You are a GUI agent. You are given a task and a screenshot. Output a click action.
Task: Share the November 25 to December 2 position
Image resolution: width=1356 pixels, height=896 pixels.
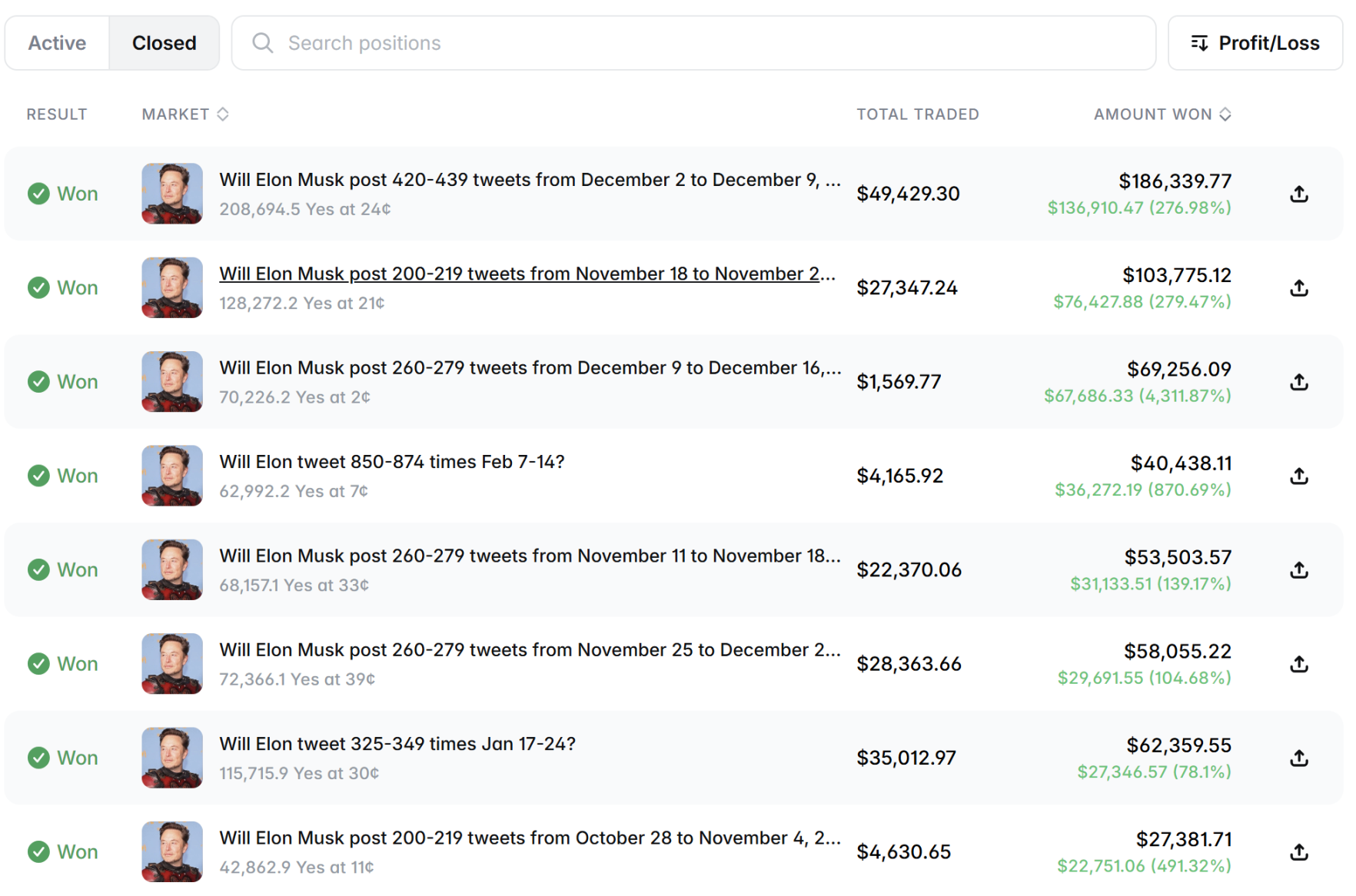[x=1298, y=664]
